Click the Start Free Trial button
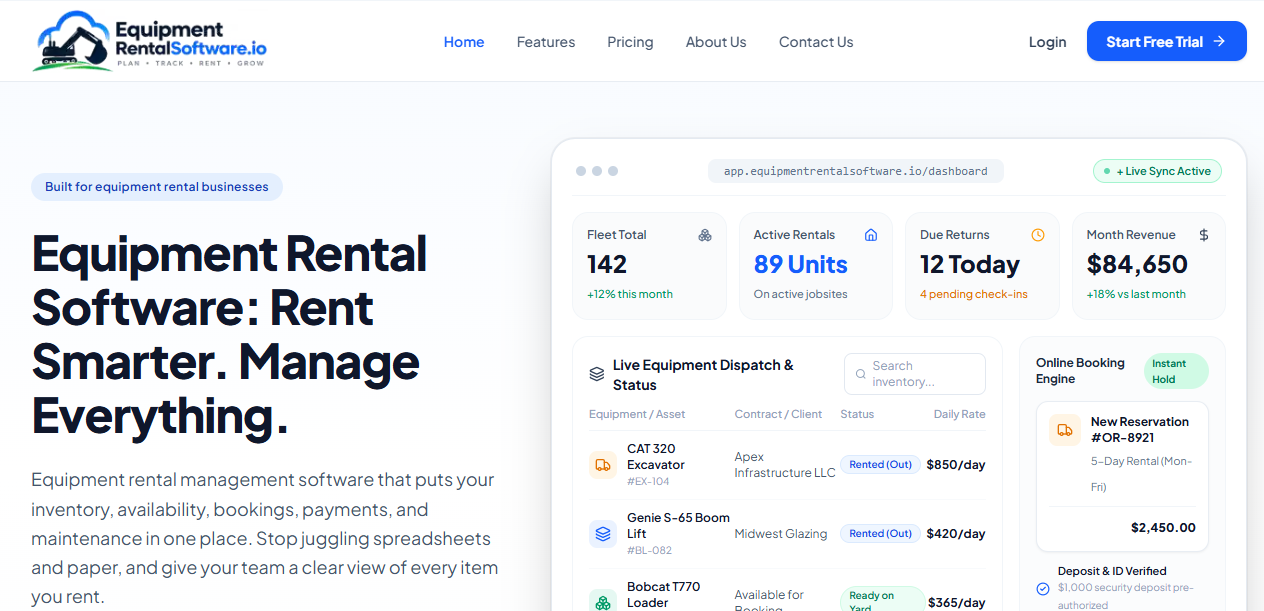This screenshot has height=611, width=1264. click(x=1167, y=41)
